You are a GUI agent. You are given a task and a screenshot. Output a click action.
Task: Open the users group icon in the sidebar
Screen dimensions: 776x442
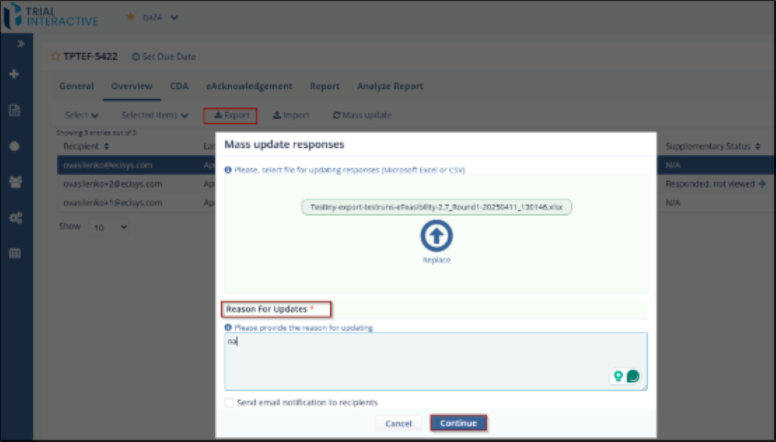[x=15, y=182]
